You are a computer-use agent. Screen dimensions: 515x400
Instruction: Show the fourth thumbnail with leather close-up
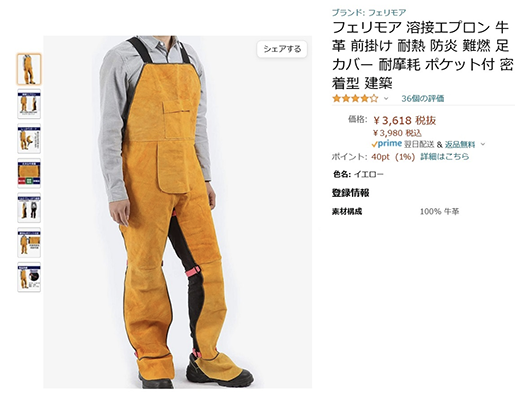click(x=29, y=173)
